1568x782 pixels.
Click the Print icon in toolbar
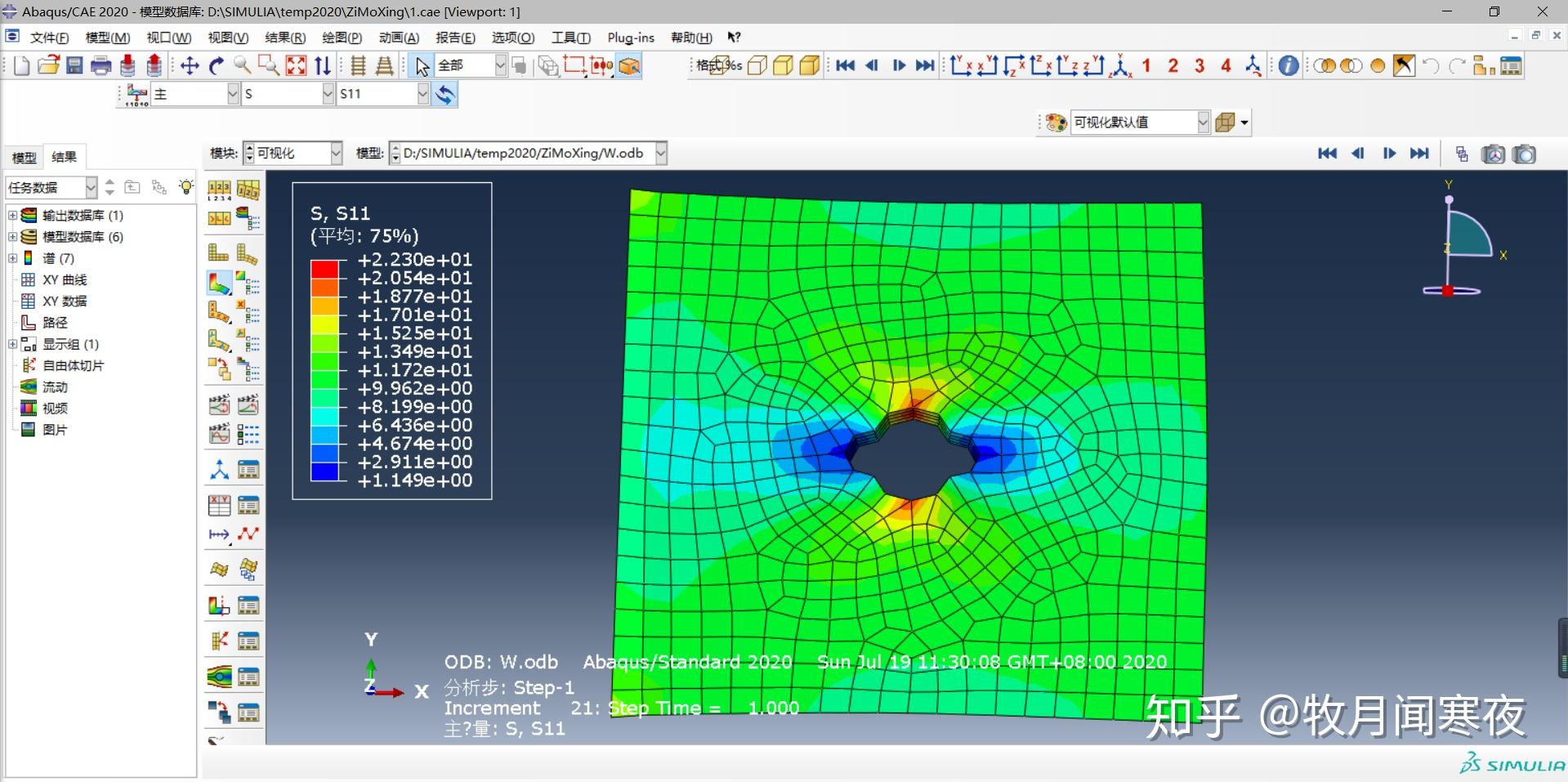[101, 65]
